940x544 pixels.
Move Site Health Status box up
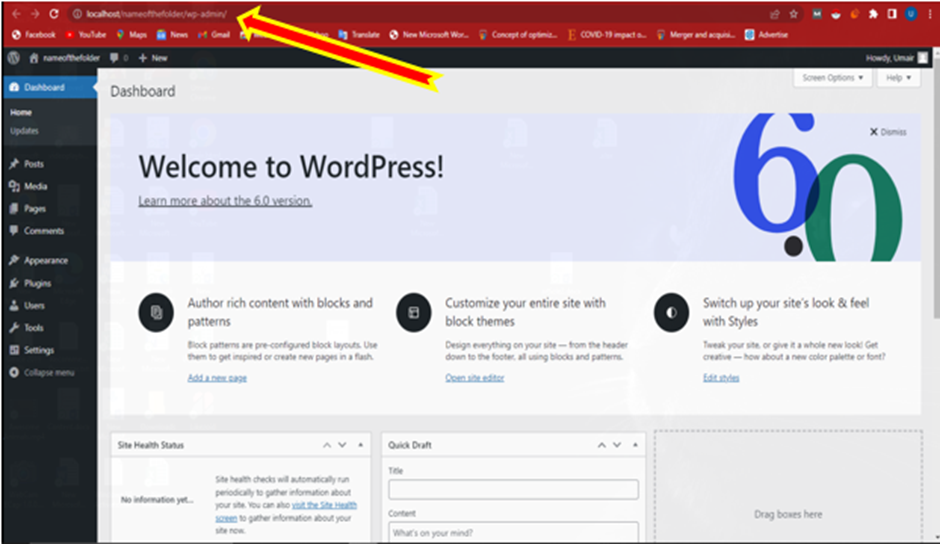click(x=327, y=445)
